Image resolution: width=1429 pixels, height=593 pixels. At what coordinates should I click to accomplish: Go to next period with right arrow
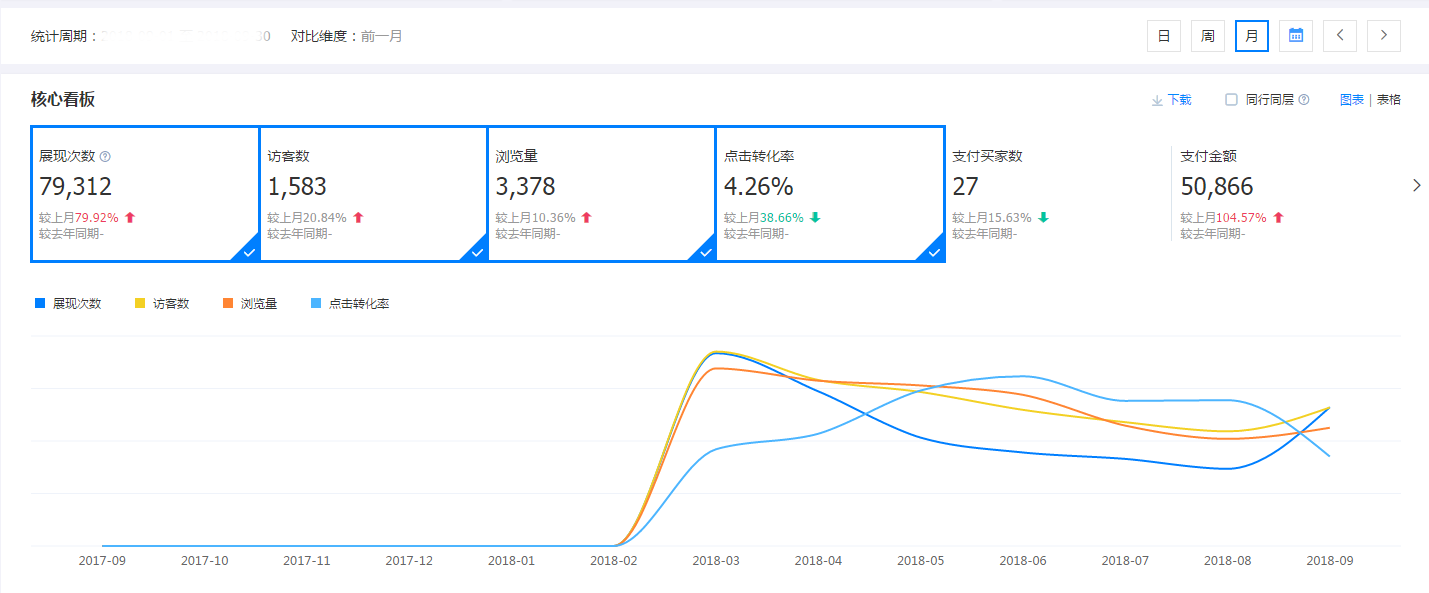point(1383,35)
